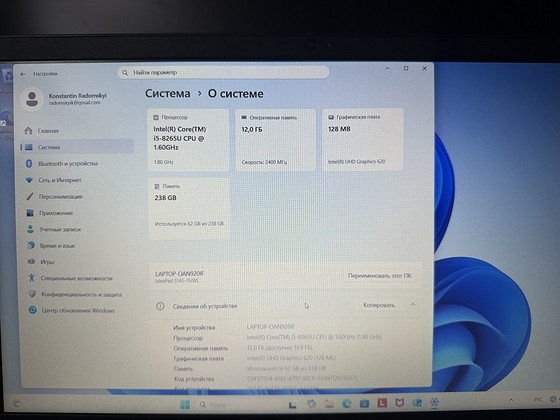Open Bluetooth и устройства settings
The width and height of the screenshot is (560, 420).
(77, 164)
